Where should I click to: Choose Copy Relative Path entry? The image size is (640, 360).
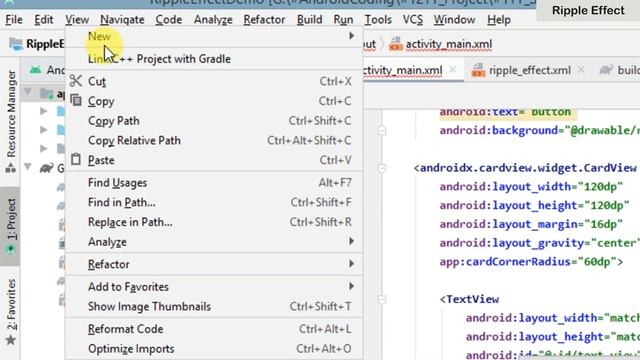coord(214,140)
